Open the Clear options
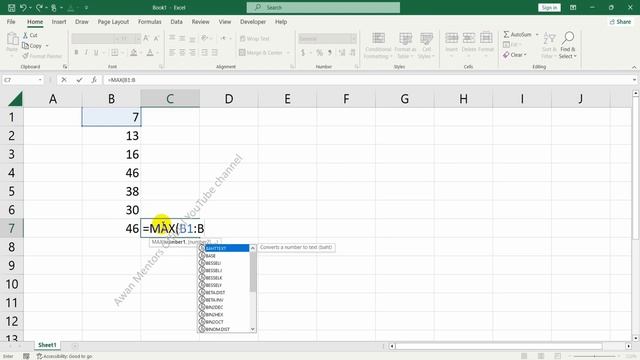 pyautogui.click(x=515, y=55)
